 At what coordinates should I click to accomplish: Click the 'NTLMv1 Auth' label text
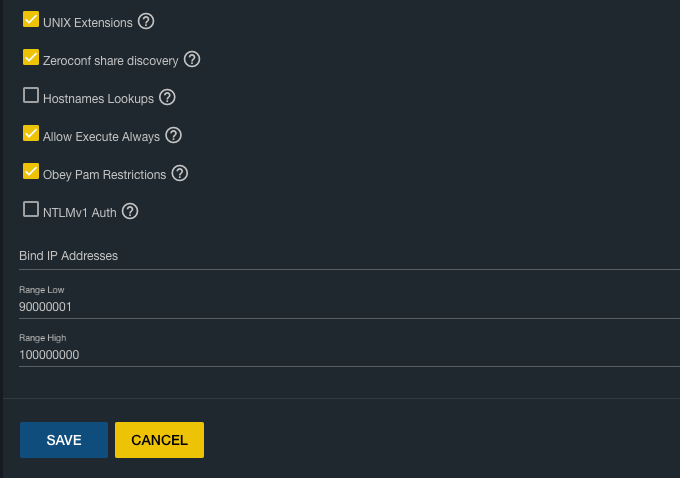pos(80,213)
